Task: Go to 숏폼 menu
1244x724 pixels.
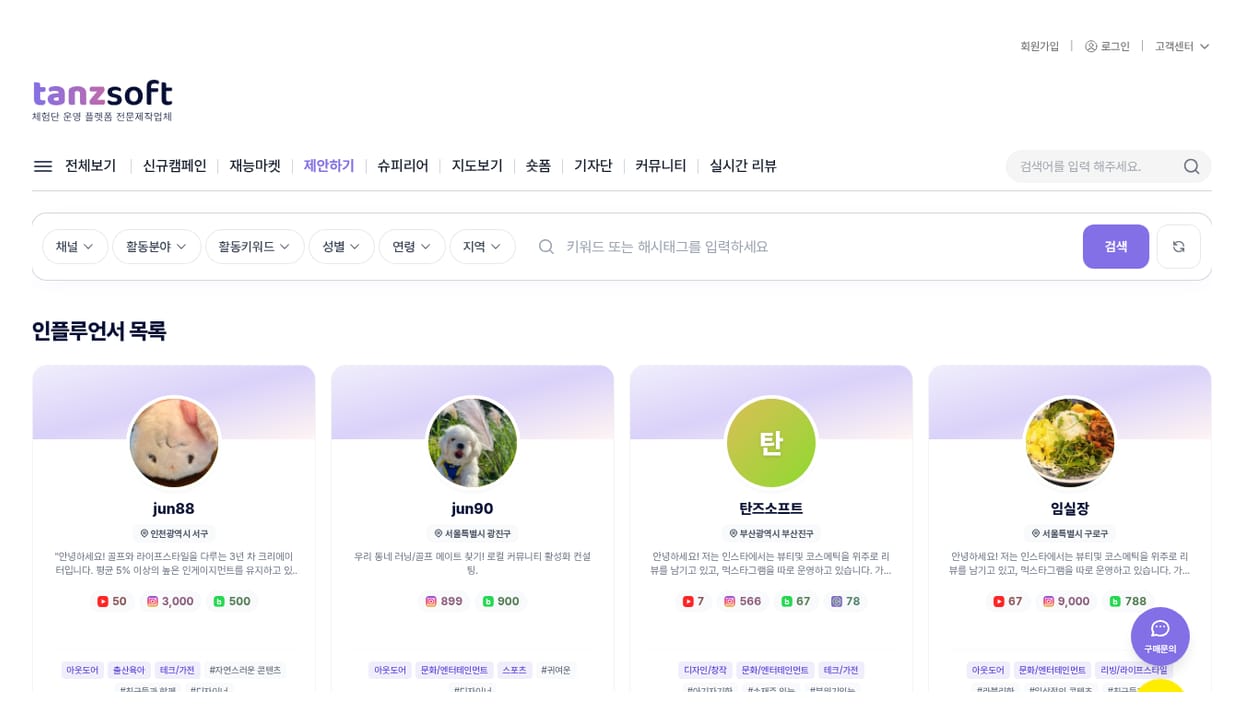Action: 538,166
